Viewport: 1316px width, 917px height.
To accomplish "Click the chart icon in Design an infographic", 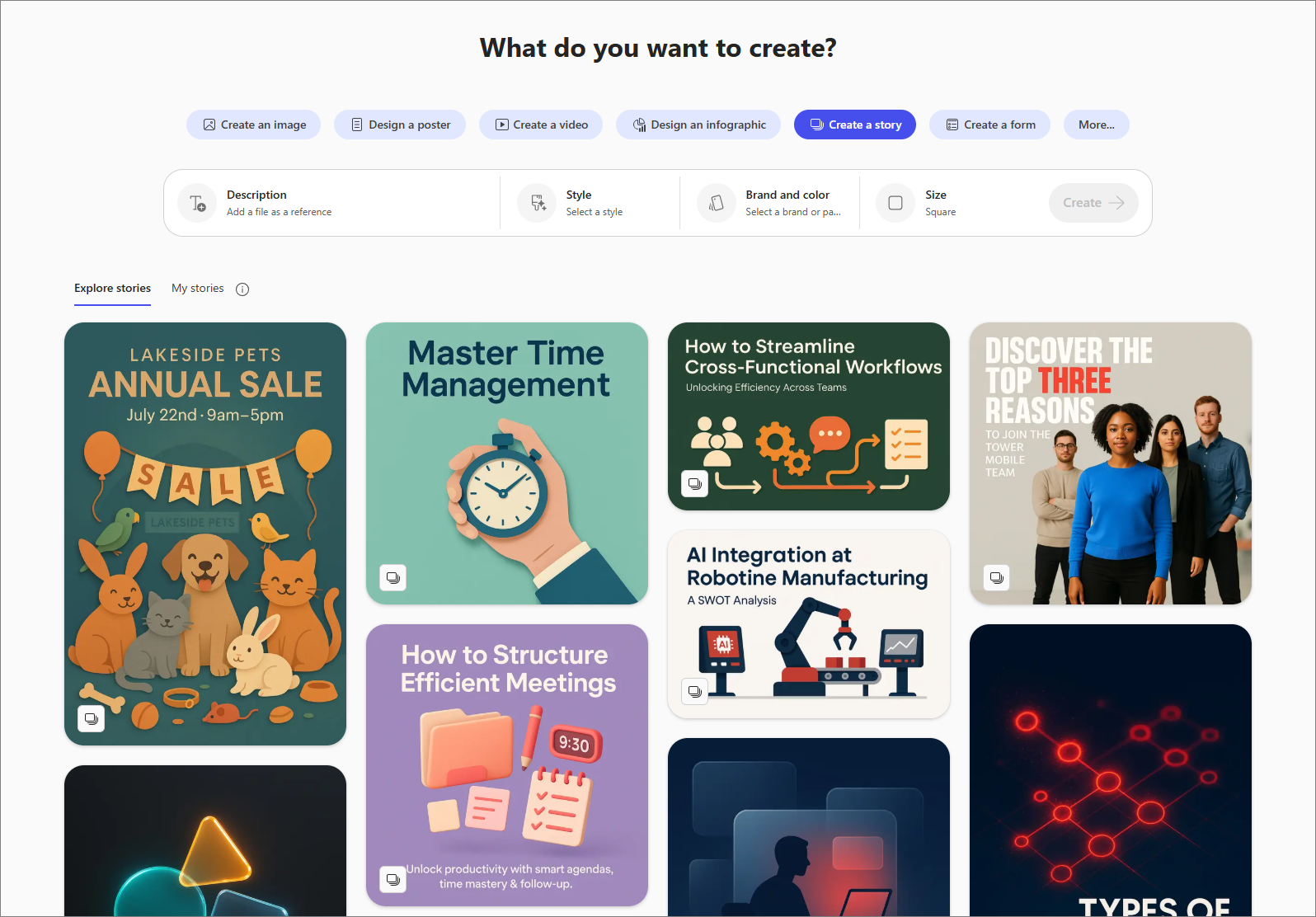I will (x=639, y=125).
